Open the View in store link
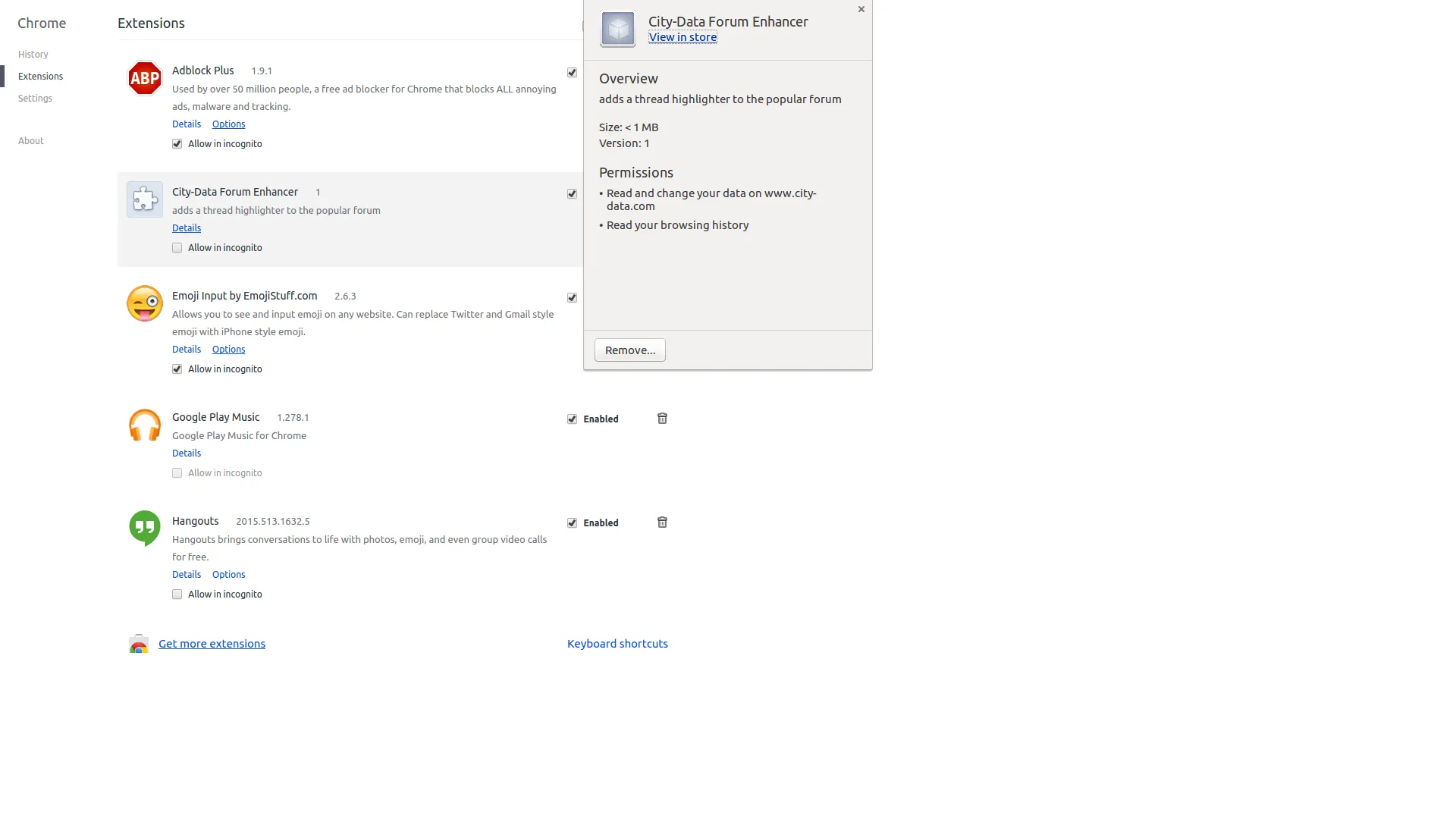The image size is (1456, 819). (682, 37)
